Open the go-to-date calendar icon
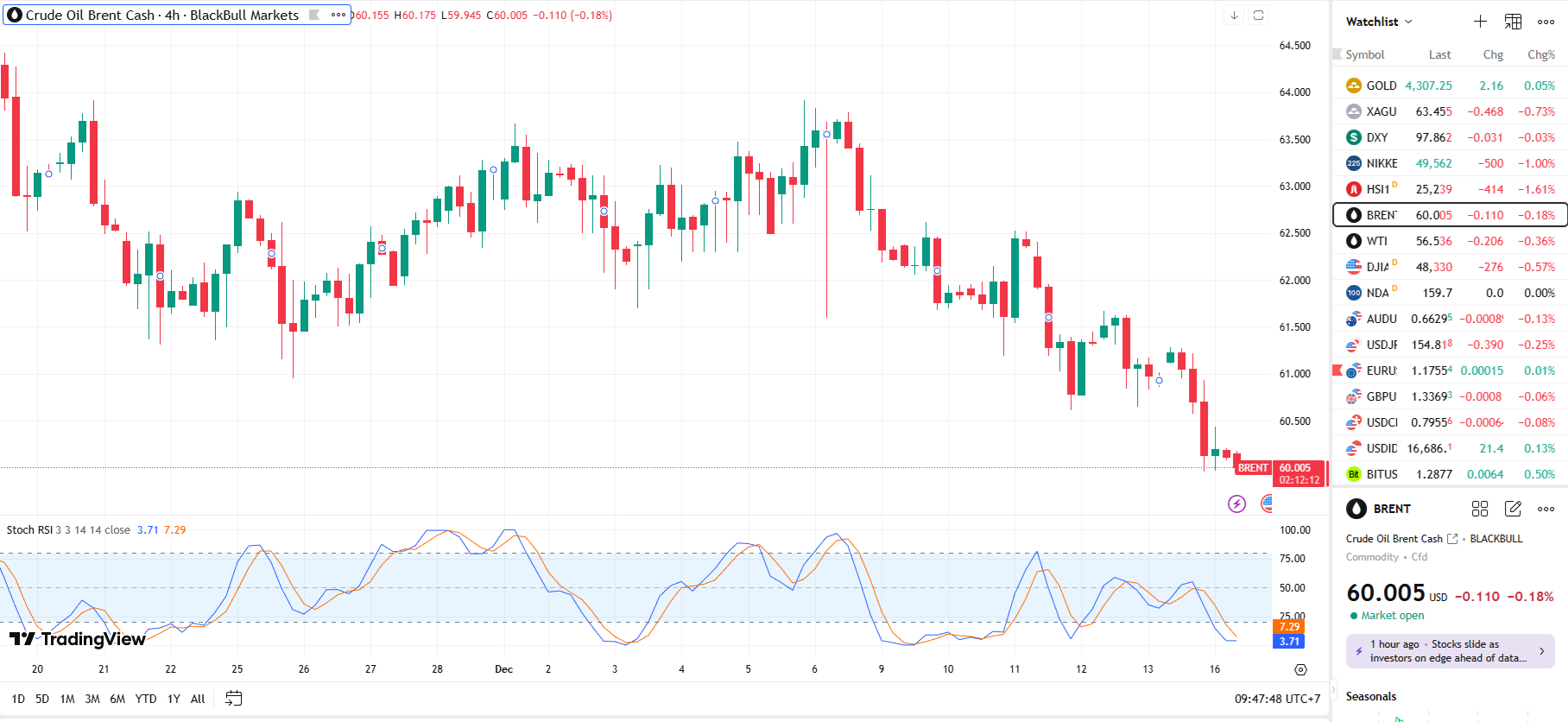1568x722 pixels. 233,699
